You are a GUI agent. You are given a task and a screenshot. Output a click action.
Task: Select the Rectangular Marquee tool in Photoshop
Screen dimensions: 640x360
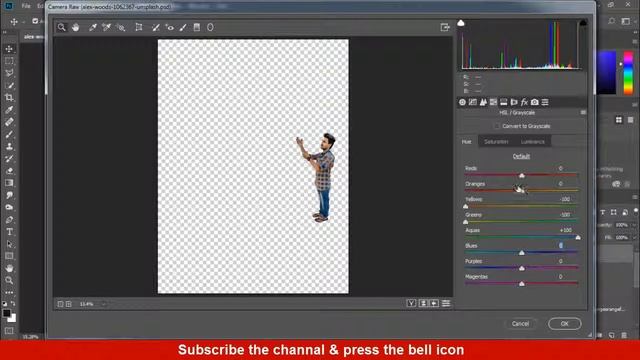9,61
